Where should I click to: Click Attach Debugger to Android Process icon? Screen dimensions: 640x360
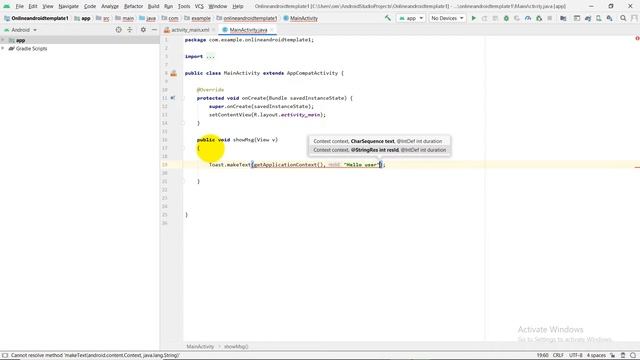click(x=539, y=18)
